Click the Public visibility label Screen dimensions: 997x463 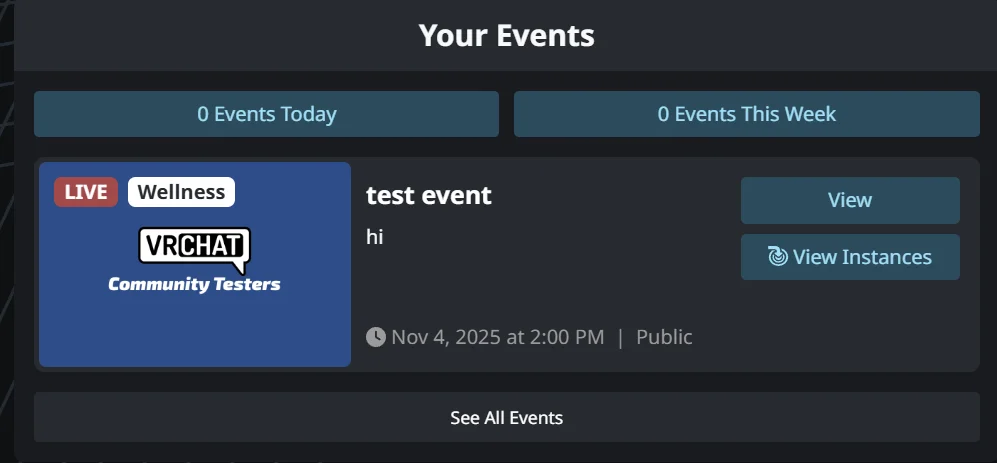click(664, 337)
